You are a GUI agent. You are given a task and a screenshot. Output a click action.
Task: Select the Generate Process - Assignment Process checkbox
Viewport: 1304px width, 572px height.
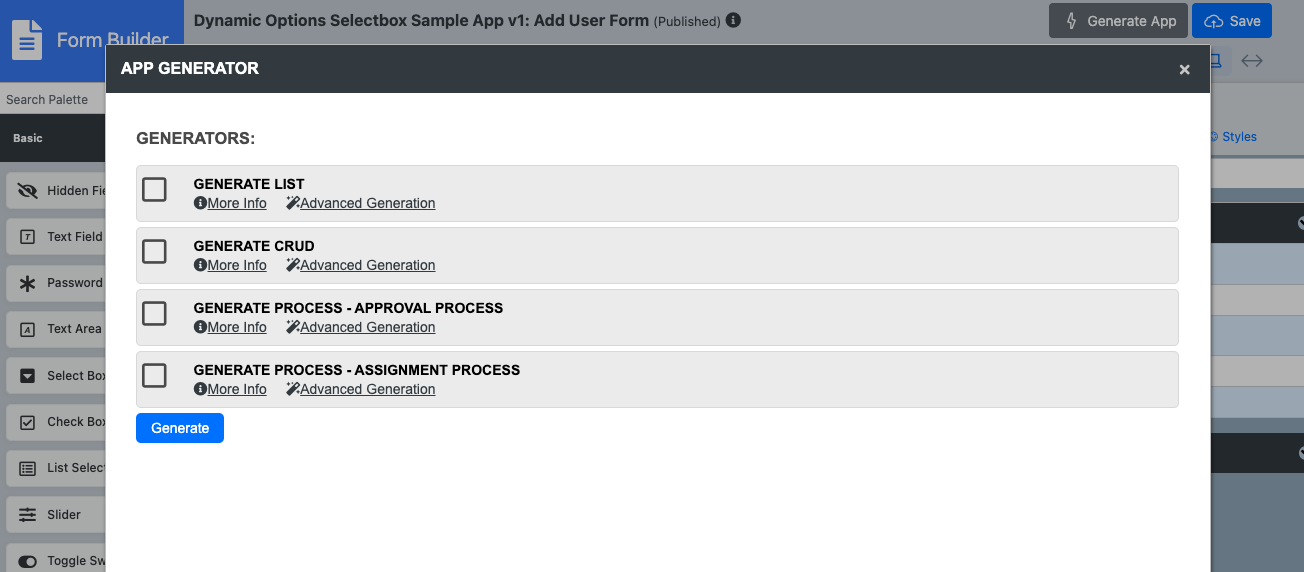click(154, 375)
